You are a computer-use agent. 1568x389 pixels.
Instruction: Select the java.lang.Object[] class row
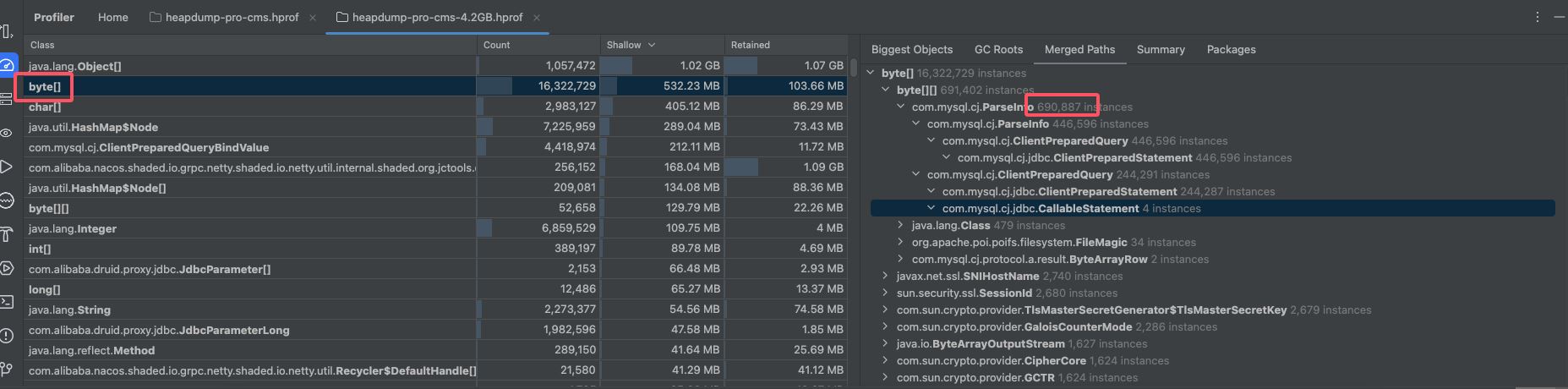pyautogui.click(x=435, y=65)
